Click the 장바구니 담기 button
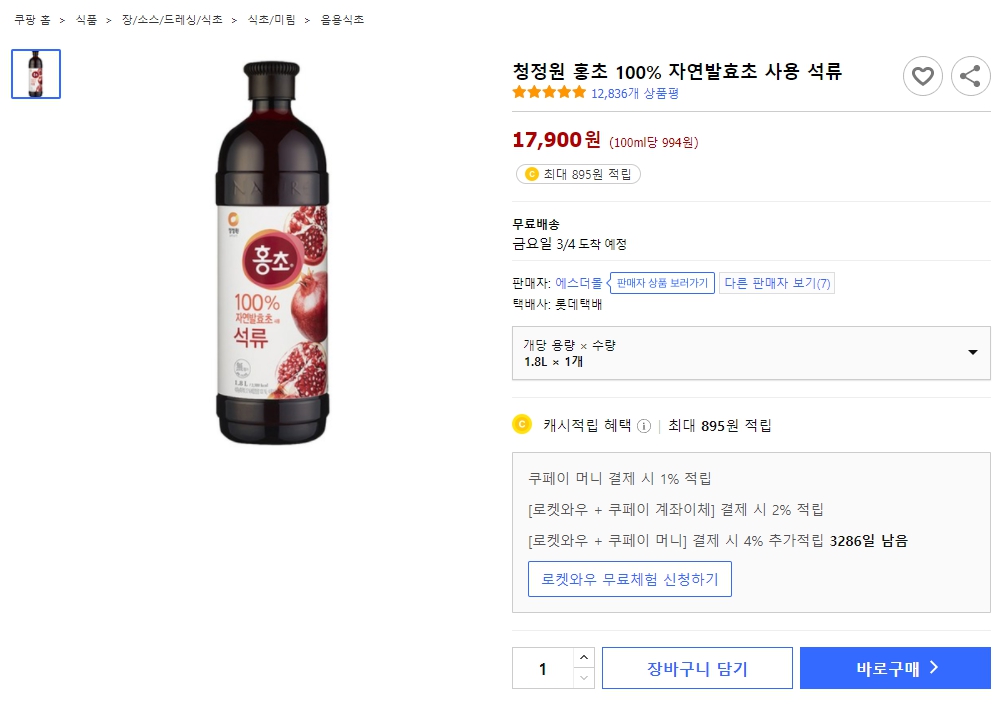 click(x=696, y=667)
